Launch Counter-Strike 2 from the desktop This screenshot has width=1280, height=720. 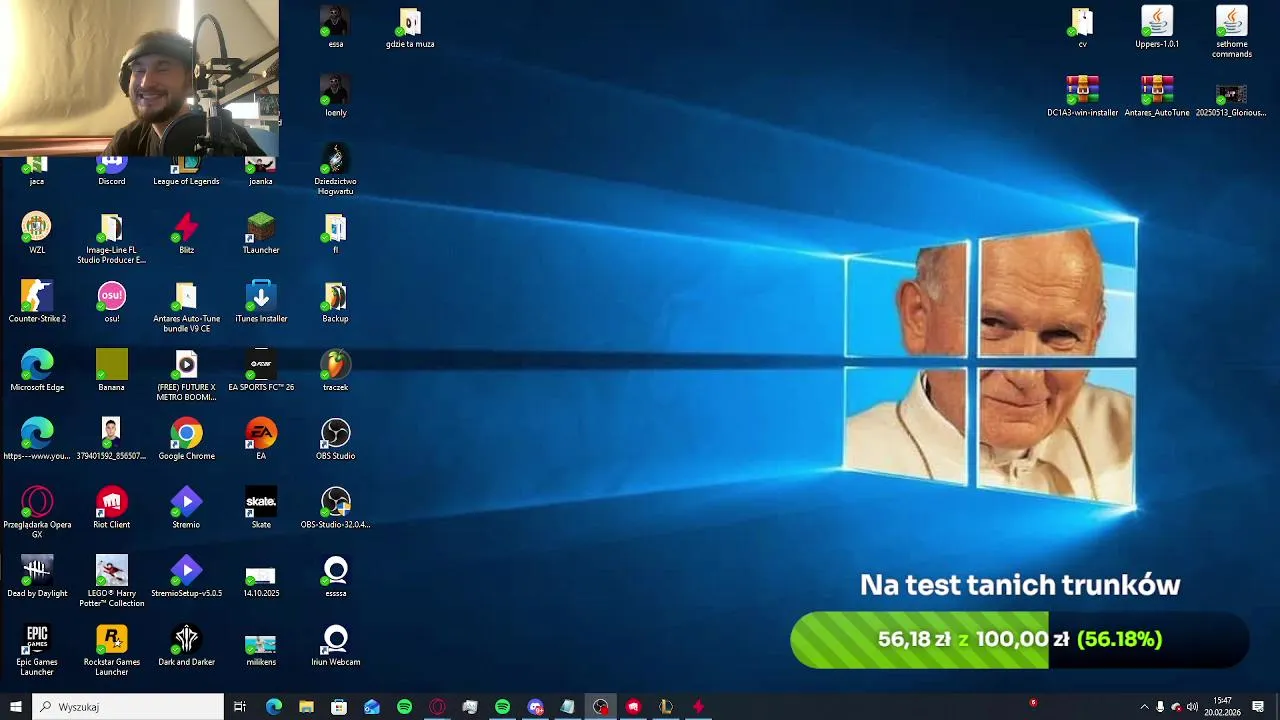(37, 302)
